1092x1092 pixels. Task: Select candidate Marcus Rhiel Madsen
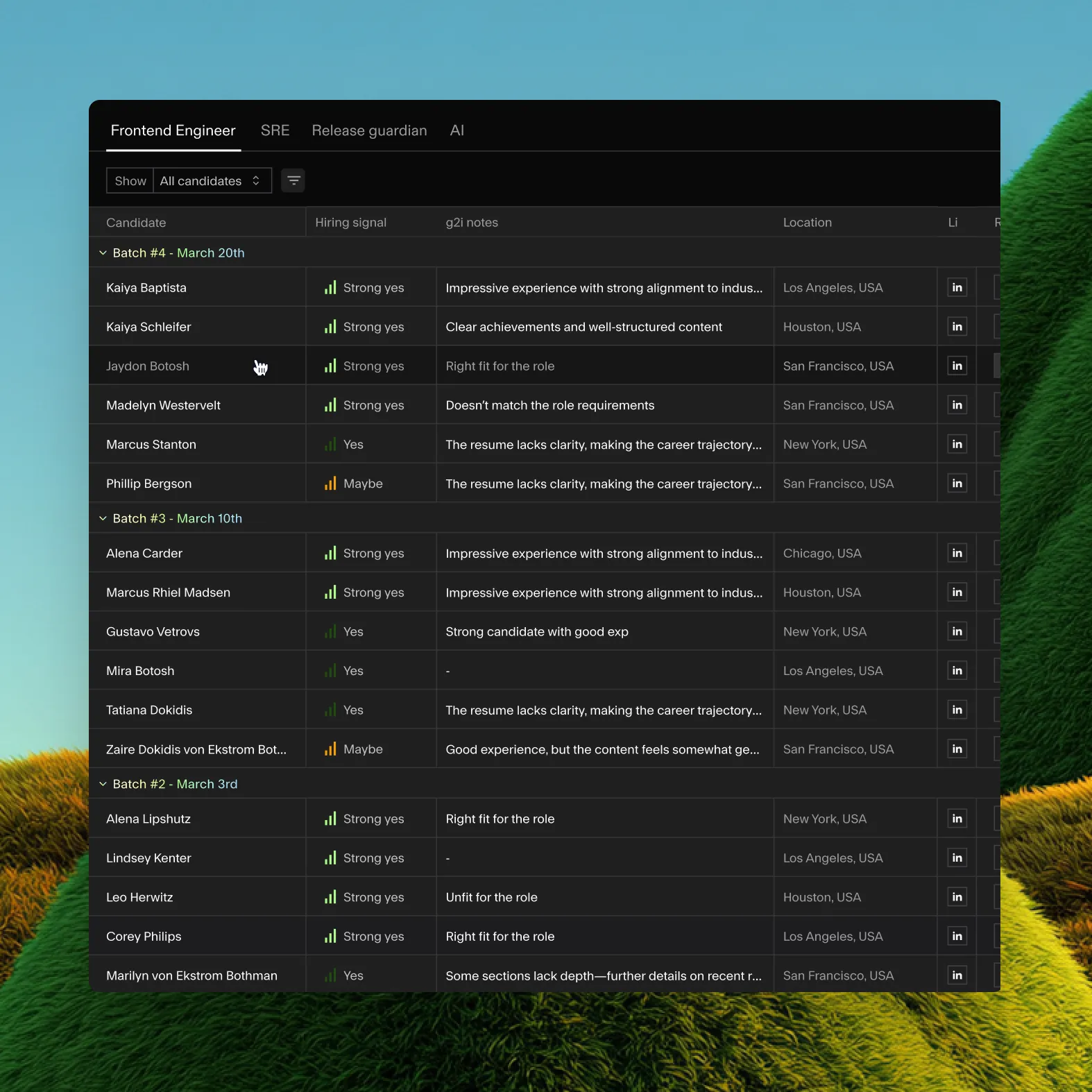pos(168,592)
